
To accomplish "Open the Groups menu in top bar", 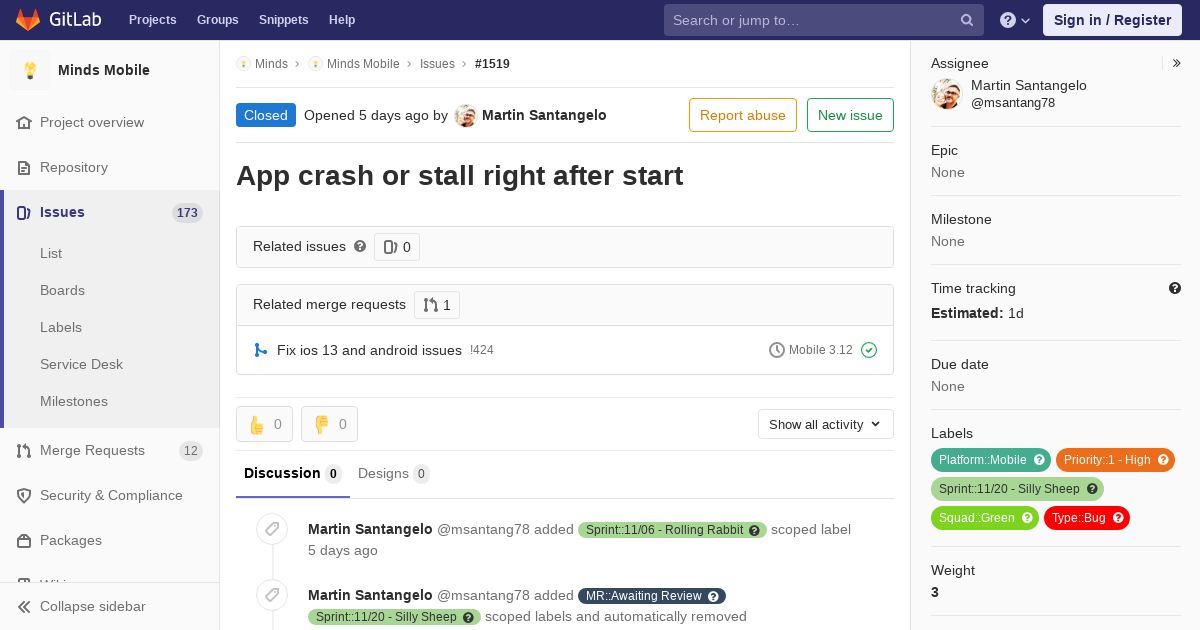I will pos(218,20).
